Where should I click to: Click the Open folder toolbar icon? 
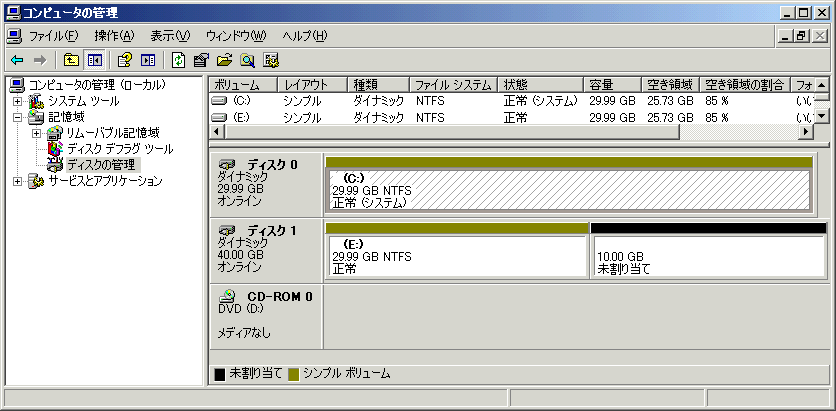coord(224,60)
